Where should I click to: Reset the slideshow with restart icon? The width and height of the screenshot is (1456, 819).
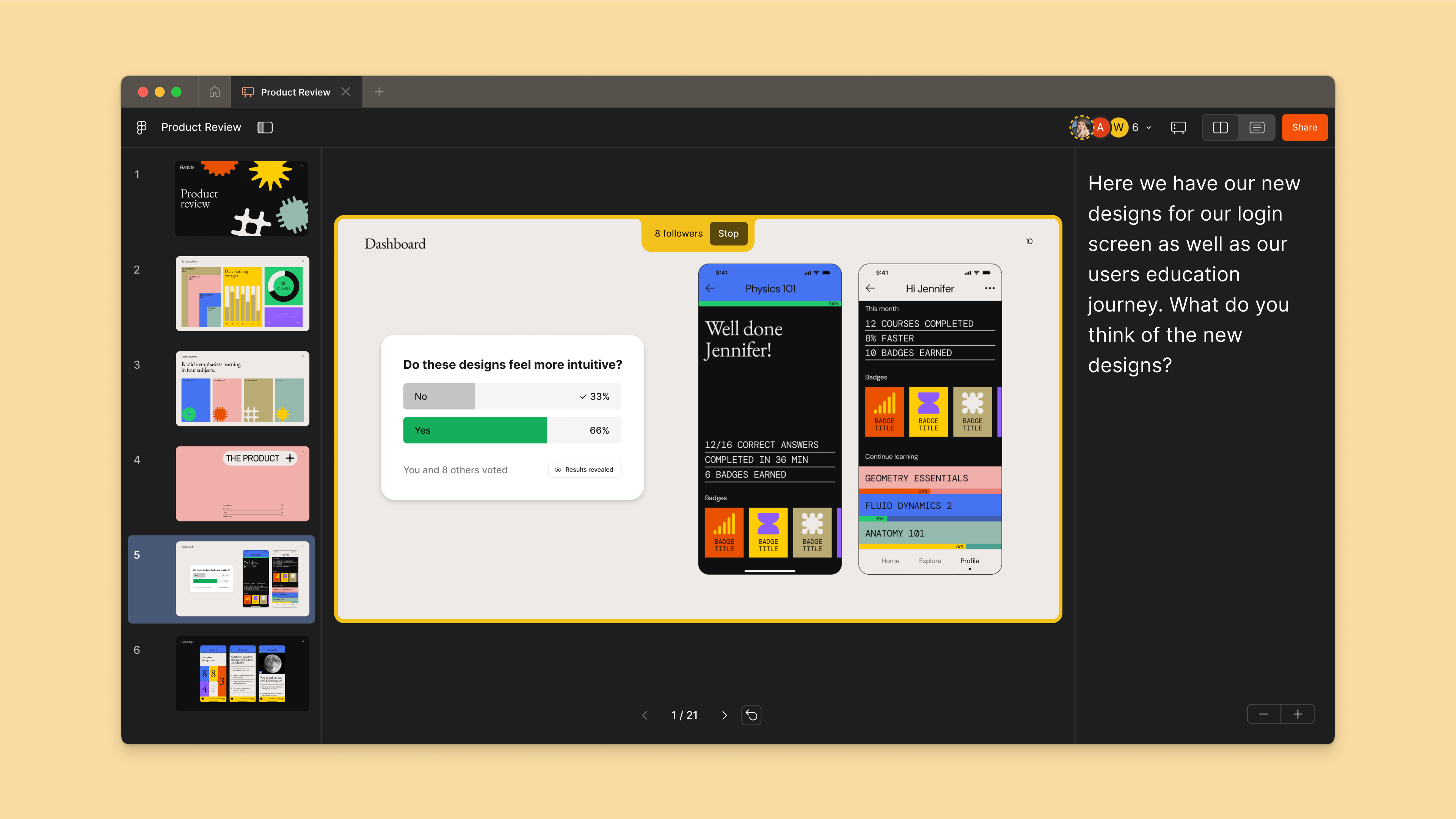pyautogui.click(x=751, y=715)
